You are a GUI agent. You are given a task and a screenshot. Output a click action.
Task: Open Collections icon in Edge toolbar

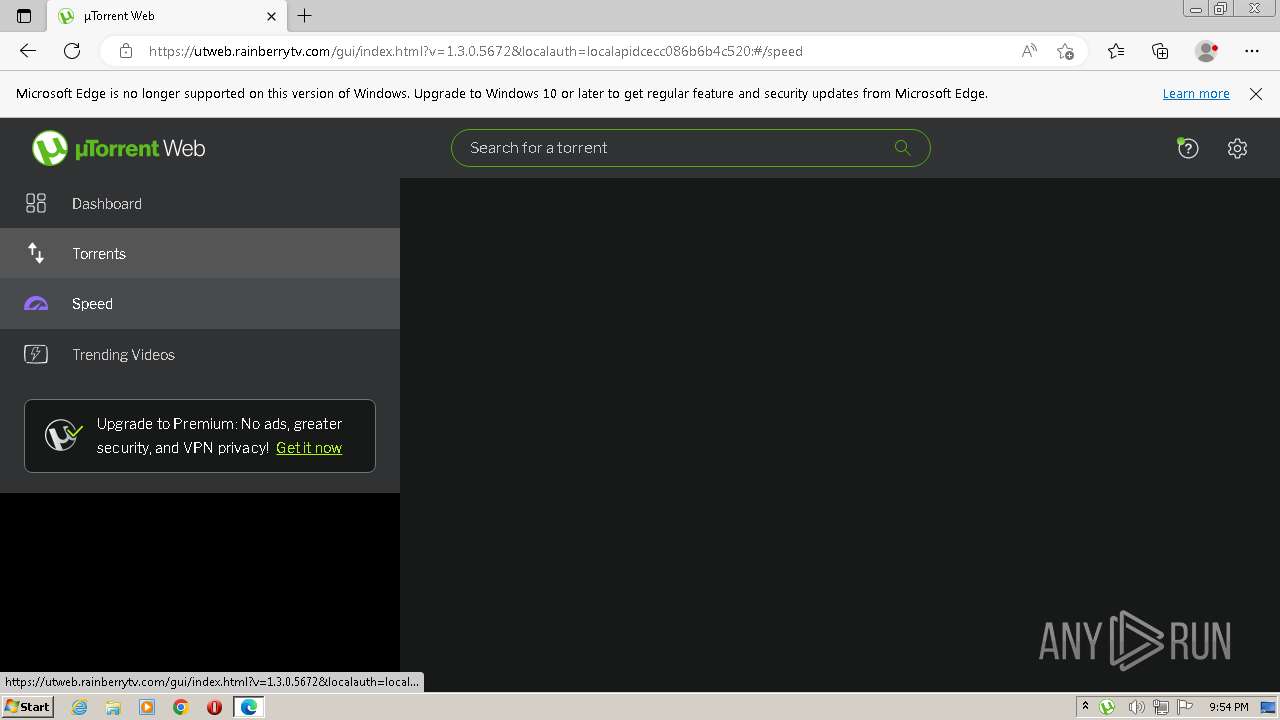point(1160,51)
